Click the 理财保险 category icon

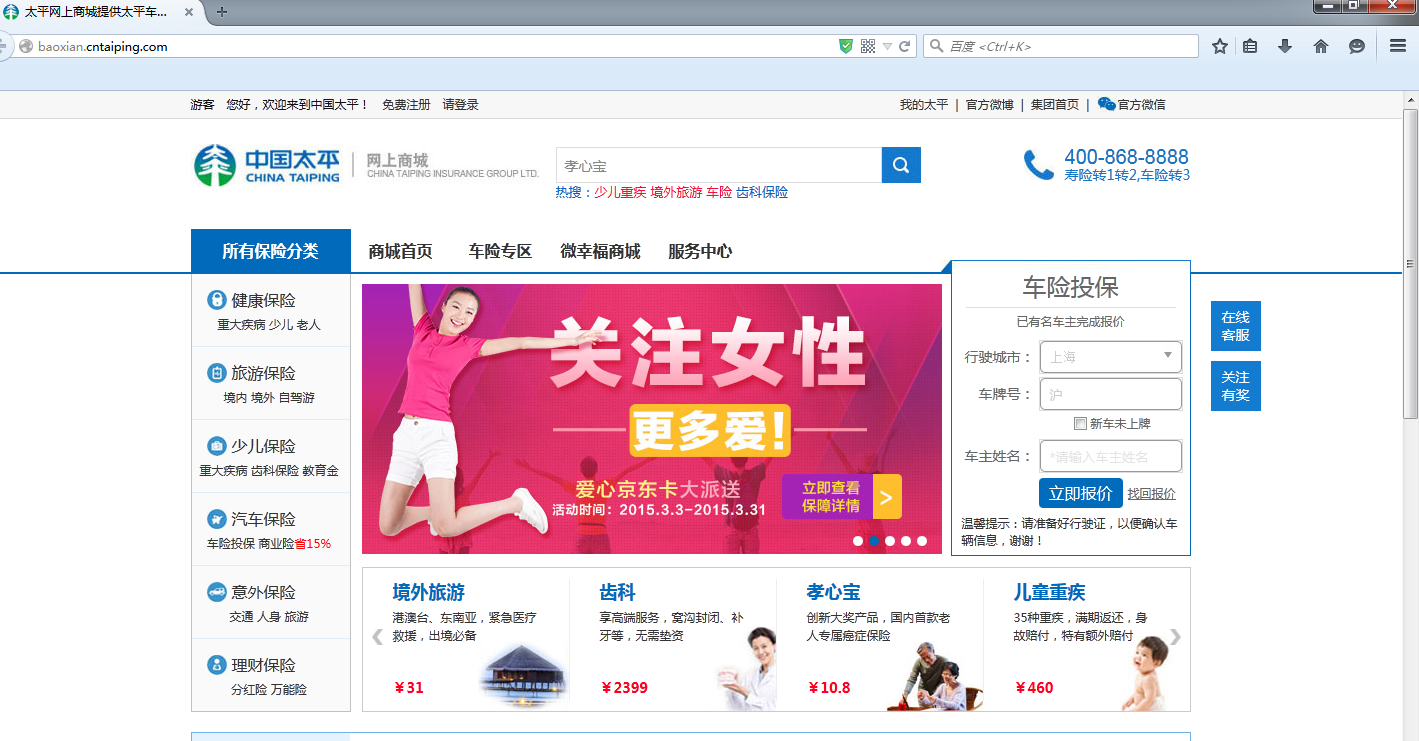pos(216,665)
